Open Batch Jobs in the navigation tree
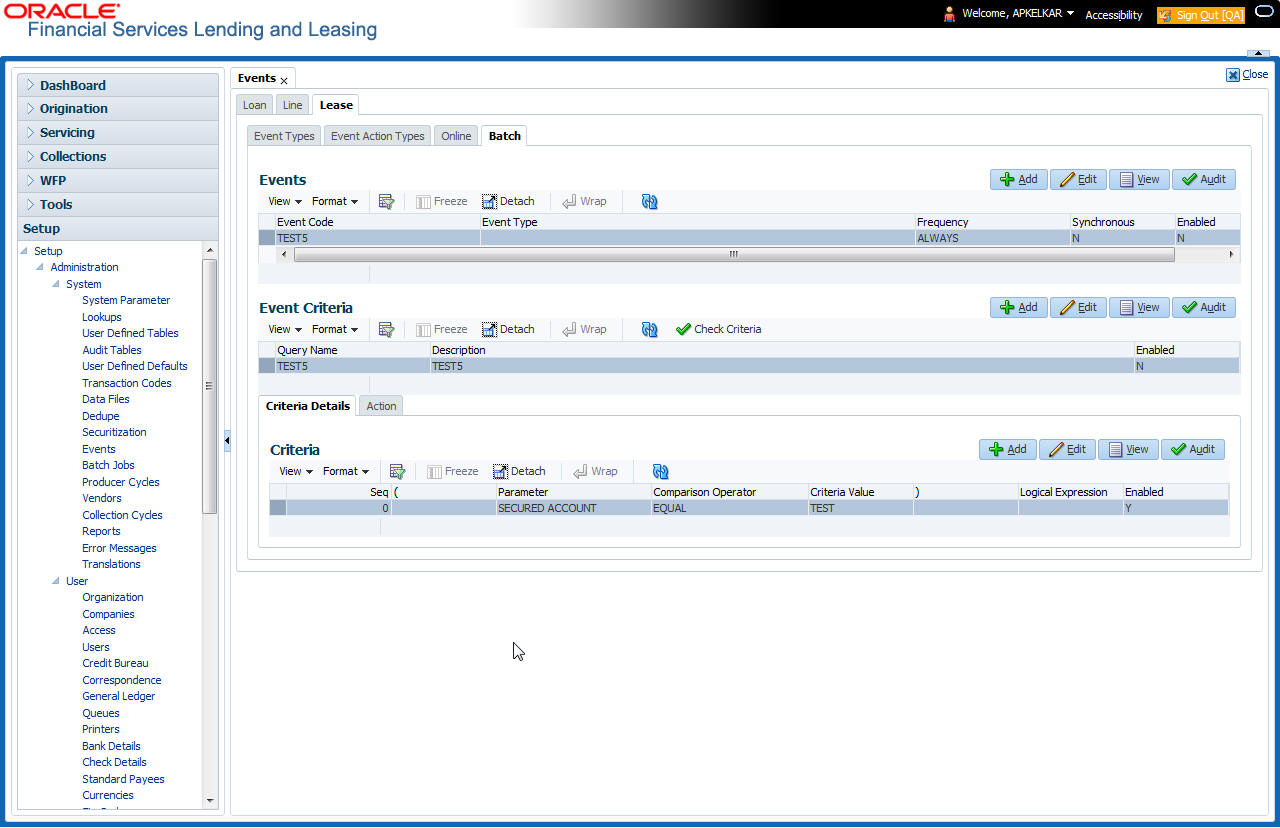Viewport: 1280px width, 828px height. tap(108, 465)
